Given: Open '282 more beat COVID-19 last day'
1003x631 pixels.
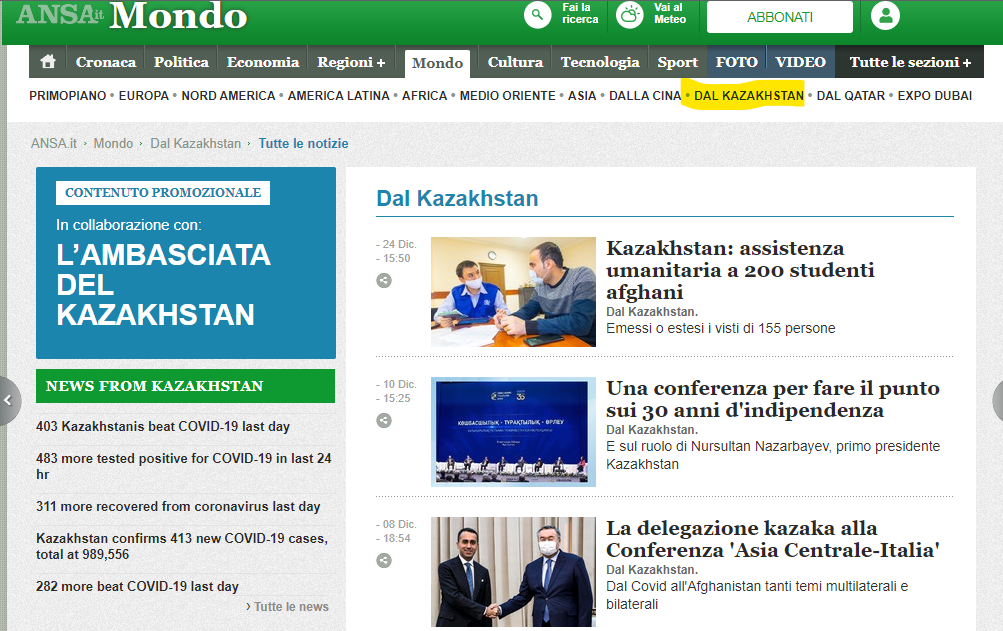Looking at the screenshot, I should pyautogui.click(x=138, y=586).
